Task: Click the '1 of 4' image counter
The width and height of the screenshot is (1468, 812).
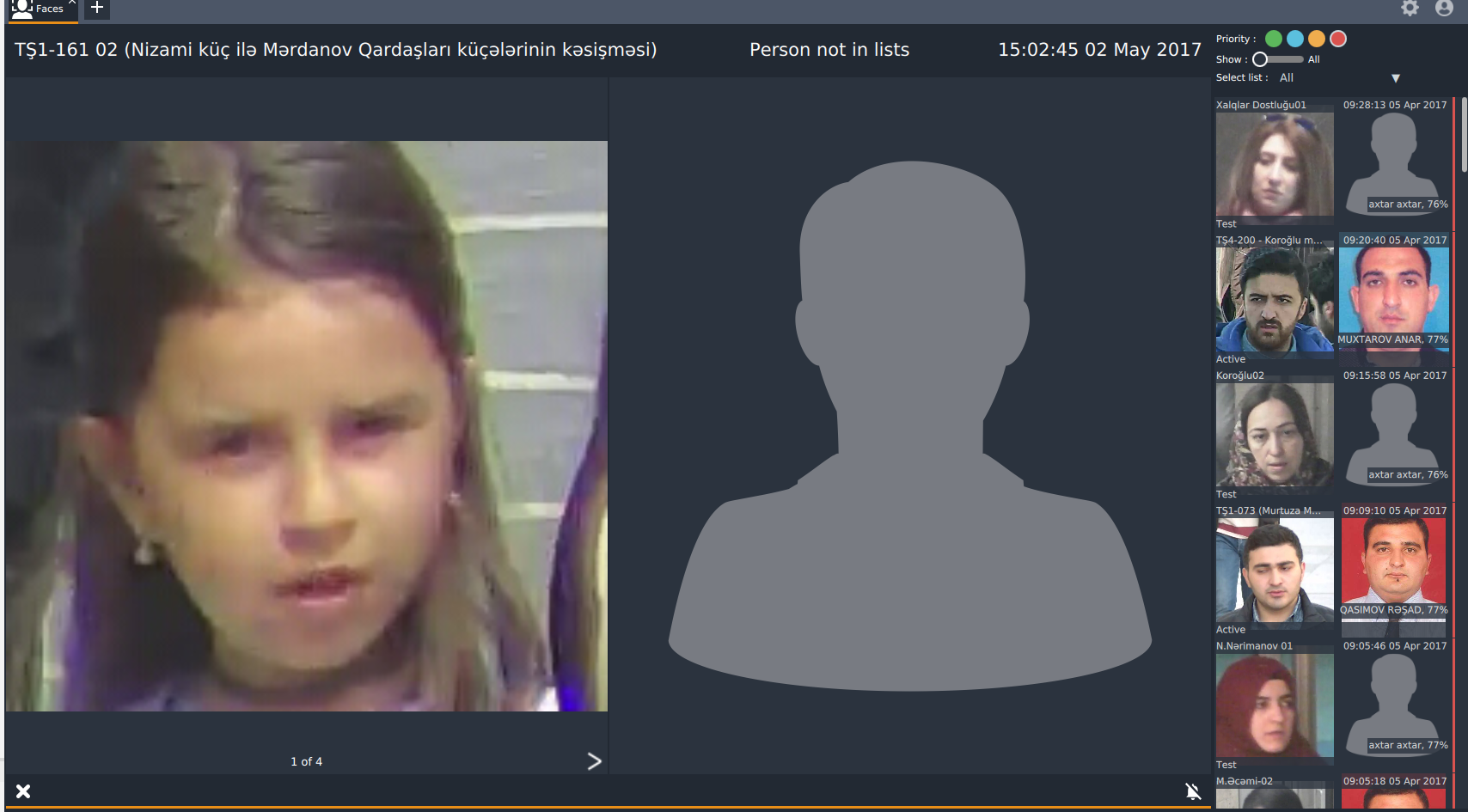Action: coord(306,761)
